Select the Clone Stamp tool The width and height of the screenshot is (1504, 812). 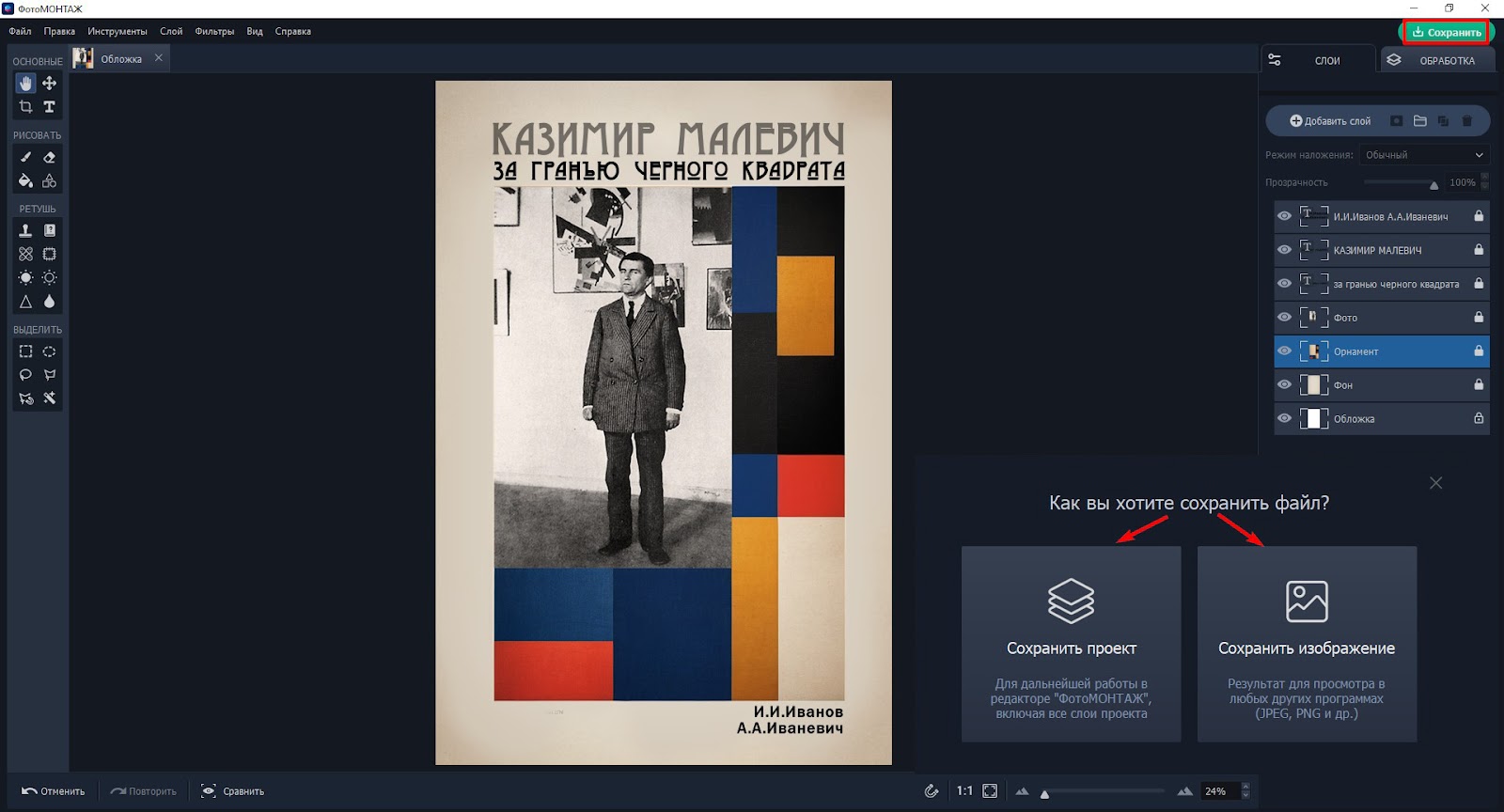25,230
